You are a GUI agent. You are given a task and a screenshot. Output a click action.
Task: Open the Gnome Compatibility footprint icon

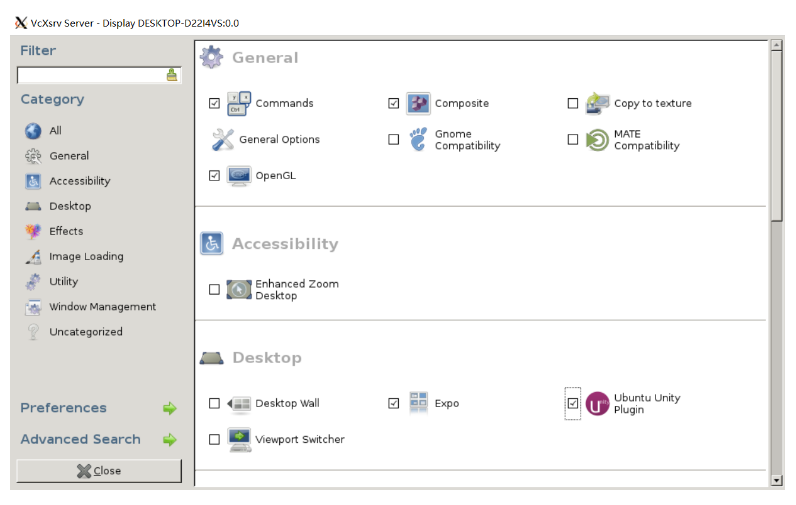(418, 140)
